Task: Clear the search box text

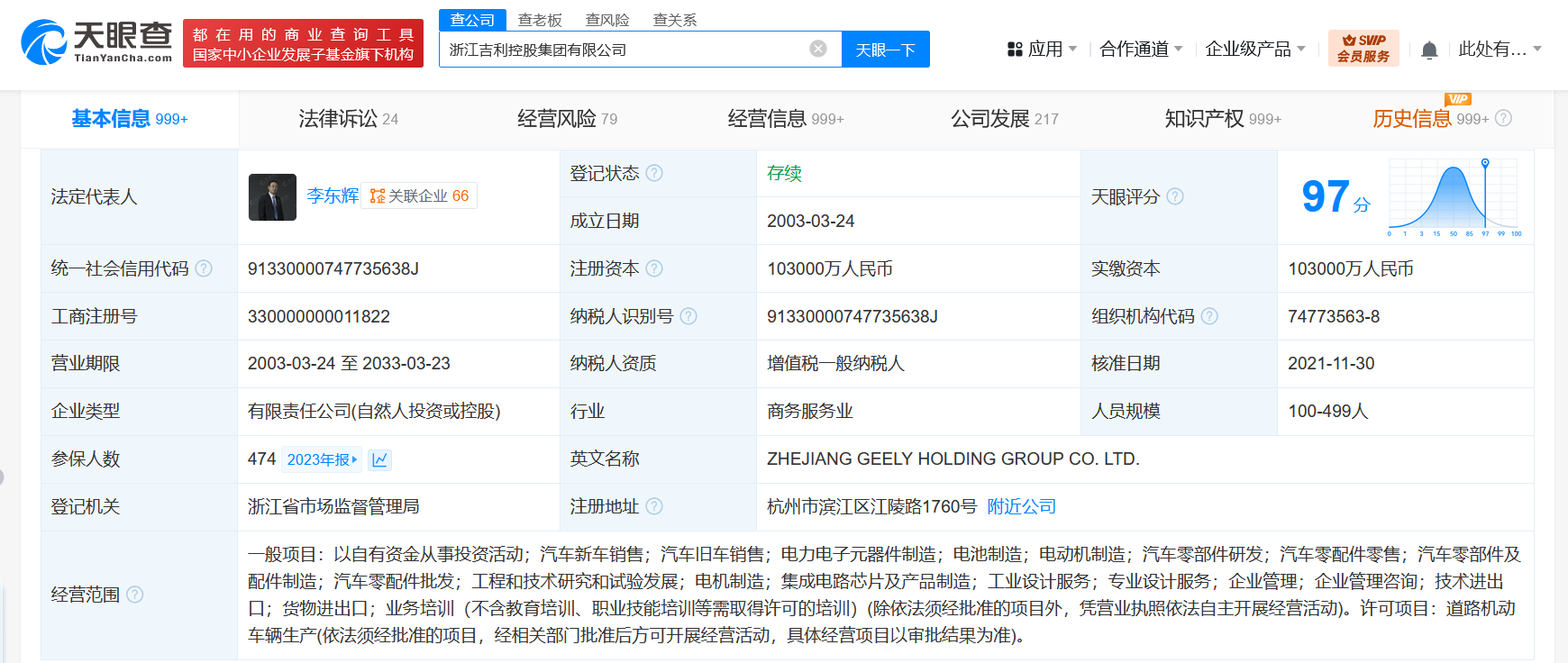Action: (x=817, y=49)
